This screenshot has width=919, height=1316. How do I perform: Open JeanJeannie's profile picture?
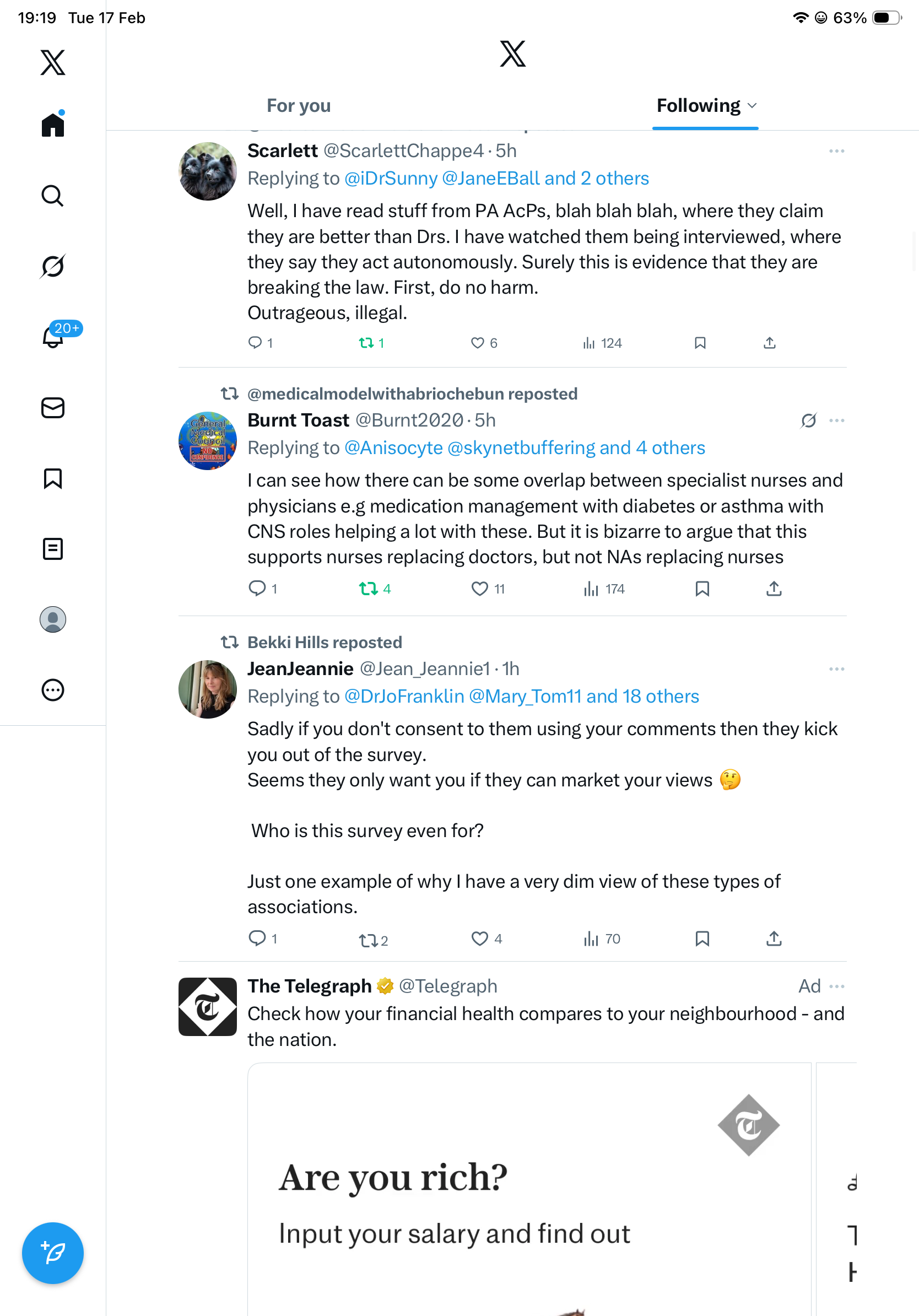[x=207, y=689]
